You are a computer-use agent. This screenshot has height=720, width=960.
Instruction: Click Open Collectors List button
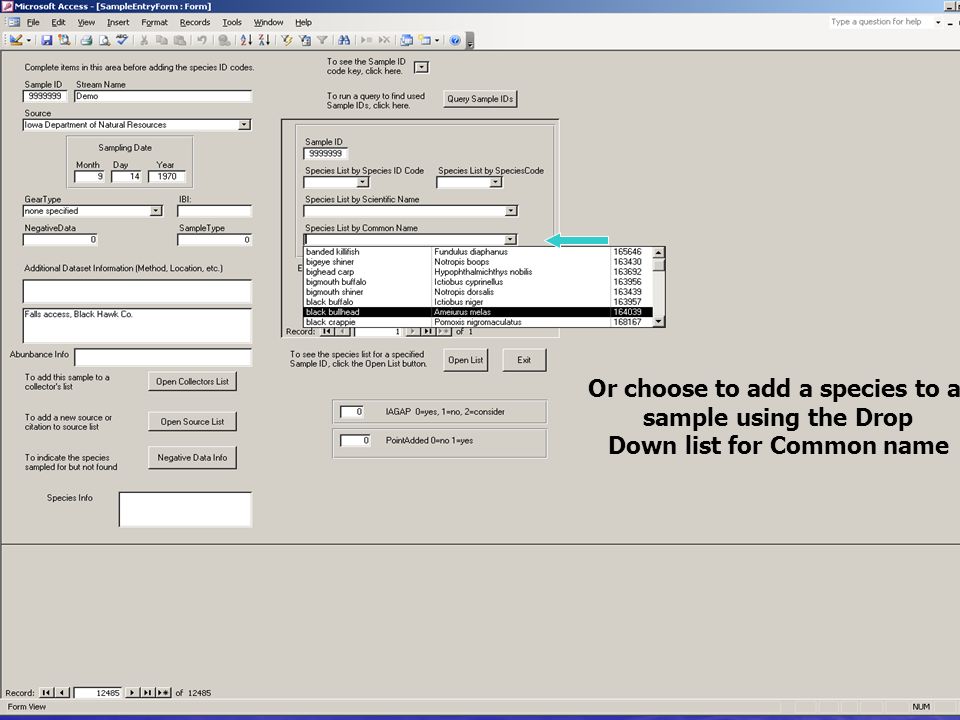point(192,381)
